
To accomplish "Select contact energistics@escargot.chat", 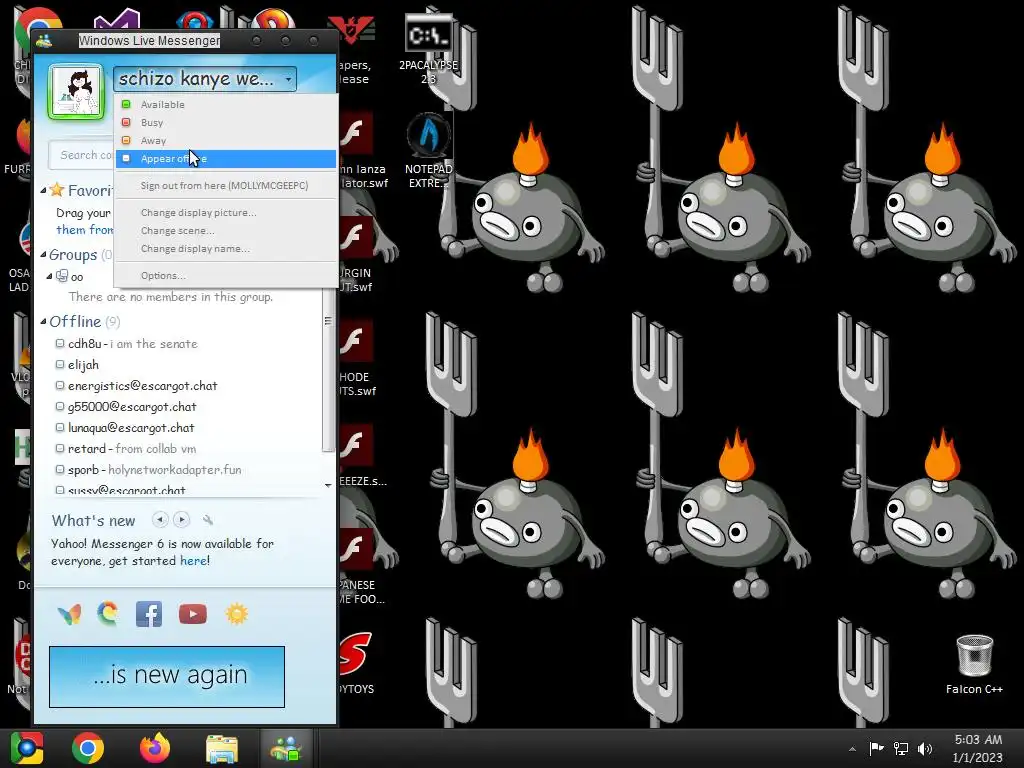I will coord(136,385).
